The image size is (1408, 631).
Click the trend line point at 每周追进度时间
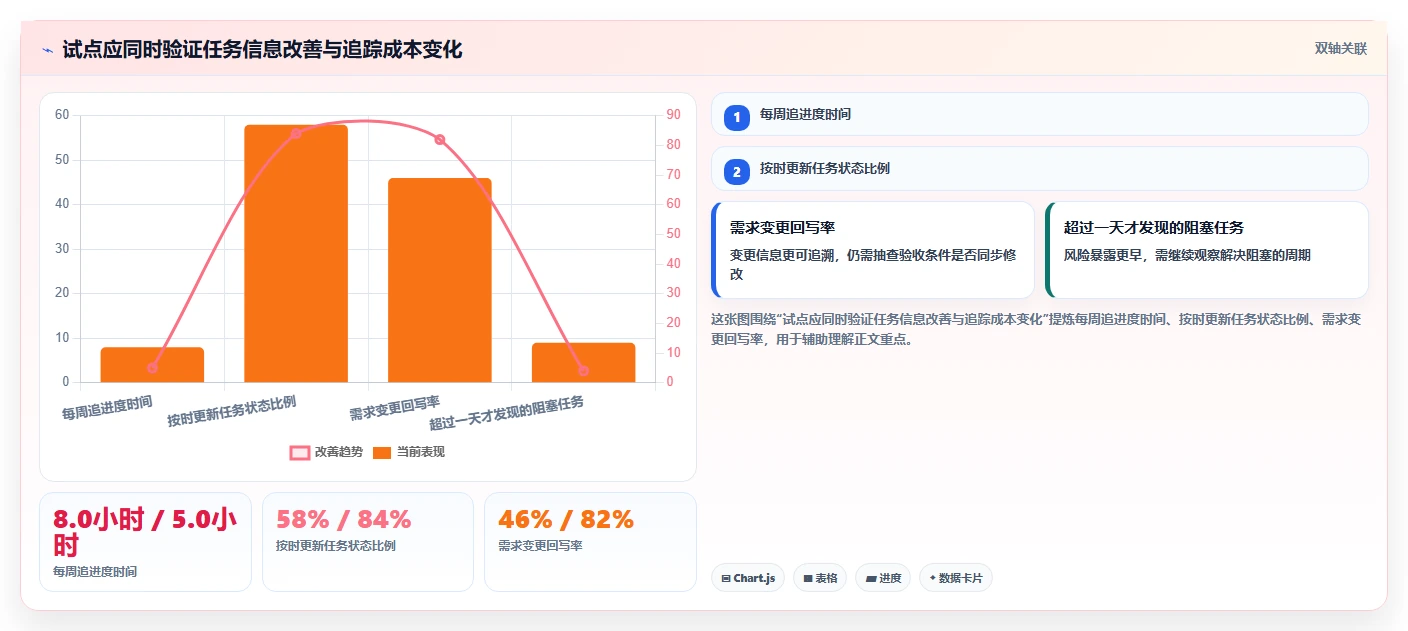click(152, 368)
